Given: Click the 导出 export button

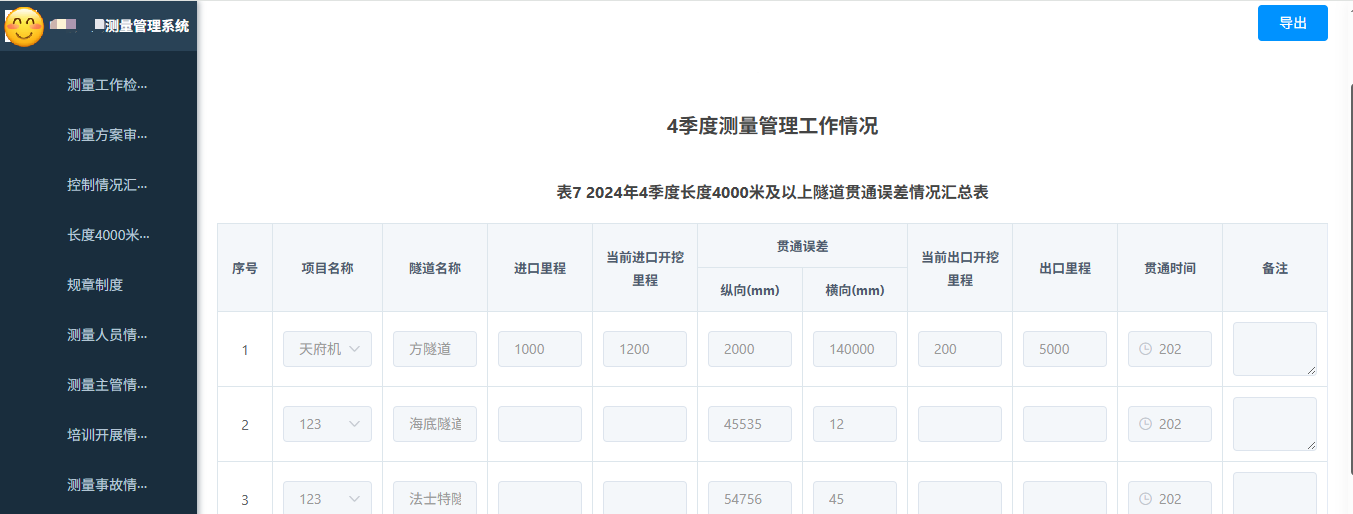Looking at the screenshot, I should [x=1292, y=23].
